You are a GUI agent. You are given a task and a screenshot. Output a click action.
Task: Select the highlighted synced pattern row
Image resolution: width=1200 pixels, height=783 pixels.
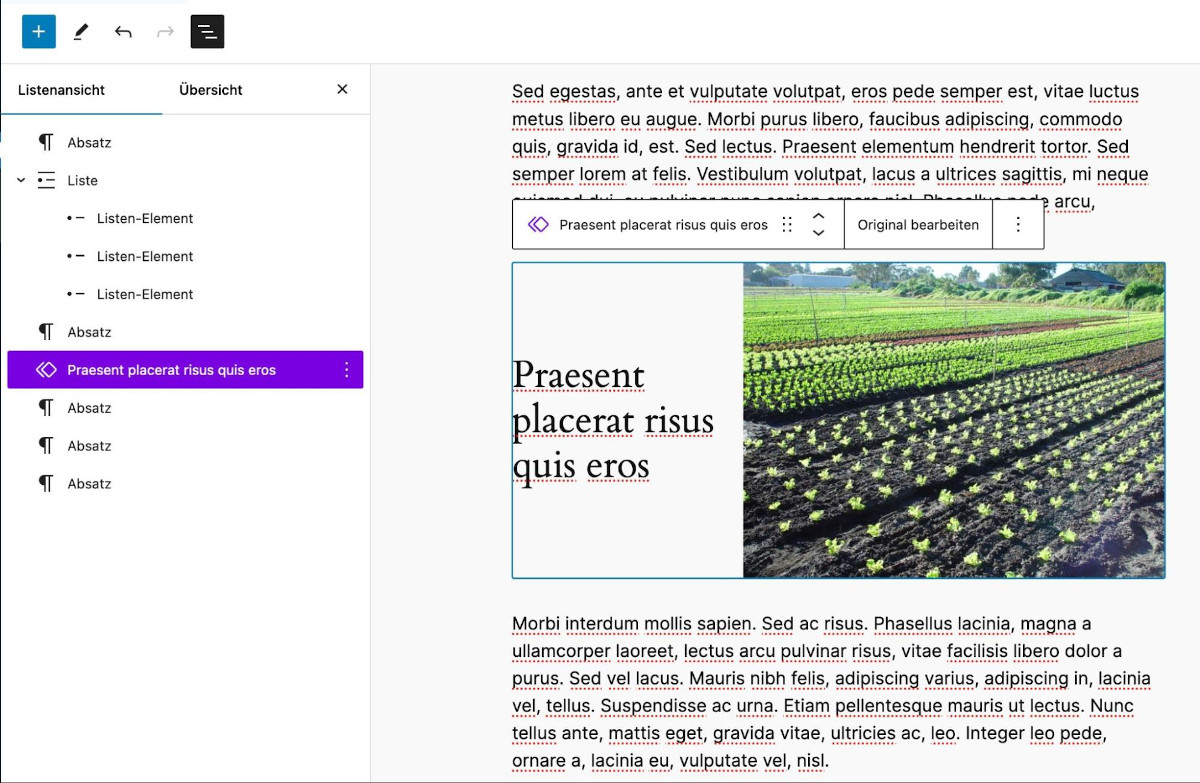click(185, 370)
